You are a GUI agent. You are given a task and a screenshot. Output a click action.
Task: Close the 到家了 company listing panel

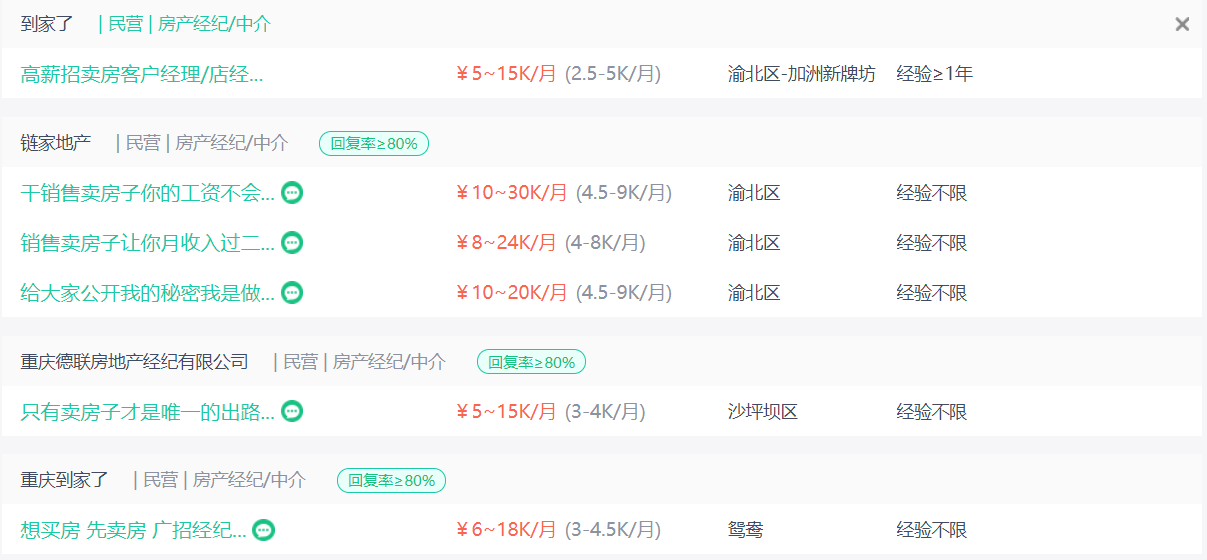[x=1182, y=24]
